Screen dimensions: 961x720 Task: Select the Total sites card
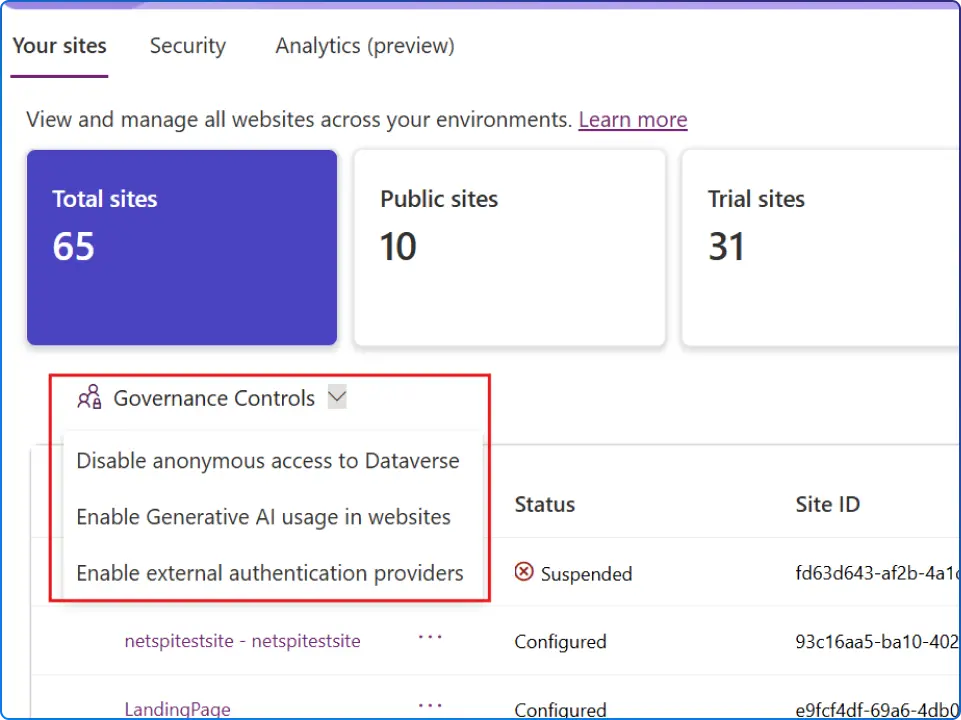click(182, 247)
